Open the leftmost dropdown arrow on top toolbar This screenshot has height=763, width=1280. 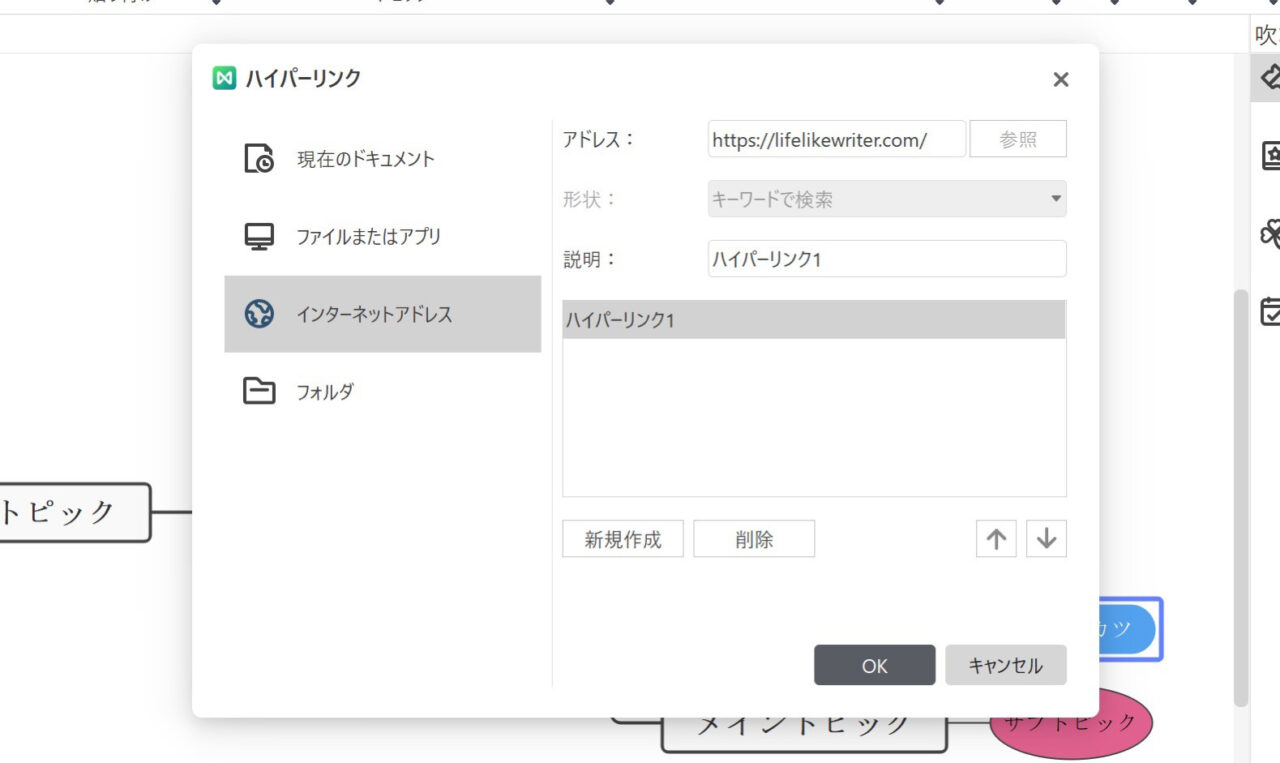(216, 4)
